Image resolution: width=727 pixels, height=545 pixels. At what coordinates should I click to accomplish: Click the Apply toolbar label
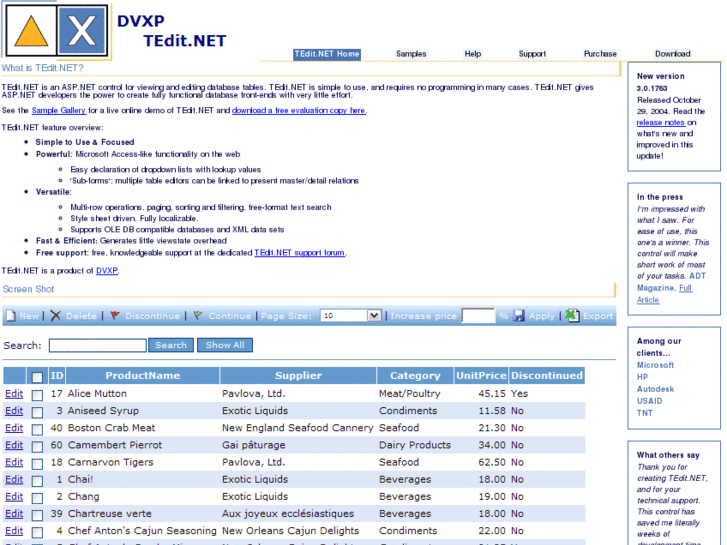(x=542, y=316)
